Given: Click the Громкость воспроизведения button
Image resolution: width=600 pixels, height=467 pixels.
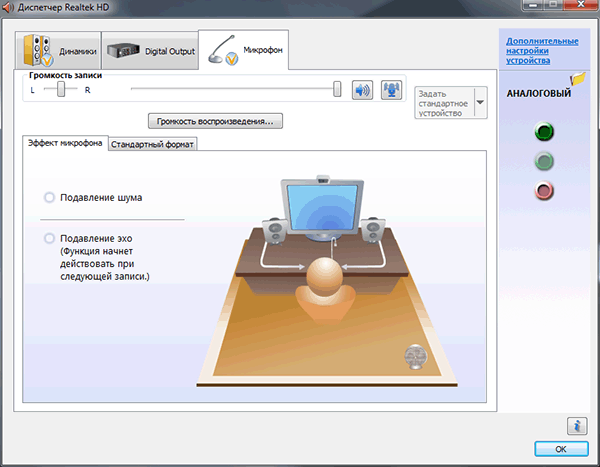Looking at the screenshot, I should pos(215,121).
